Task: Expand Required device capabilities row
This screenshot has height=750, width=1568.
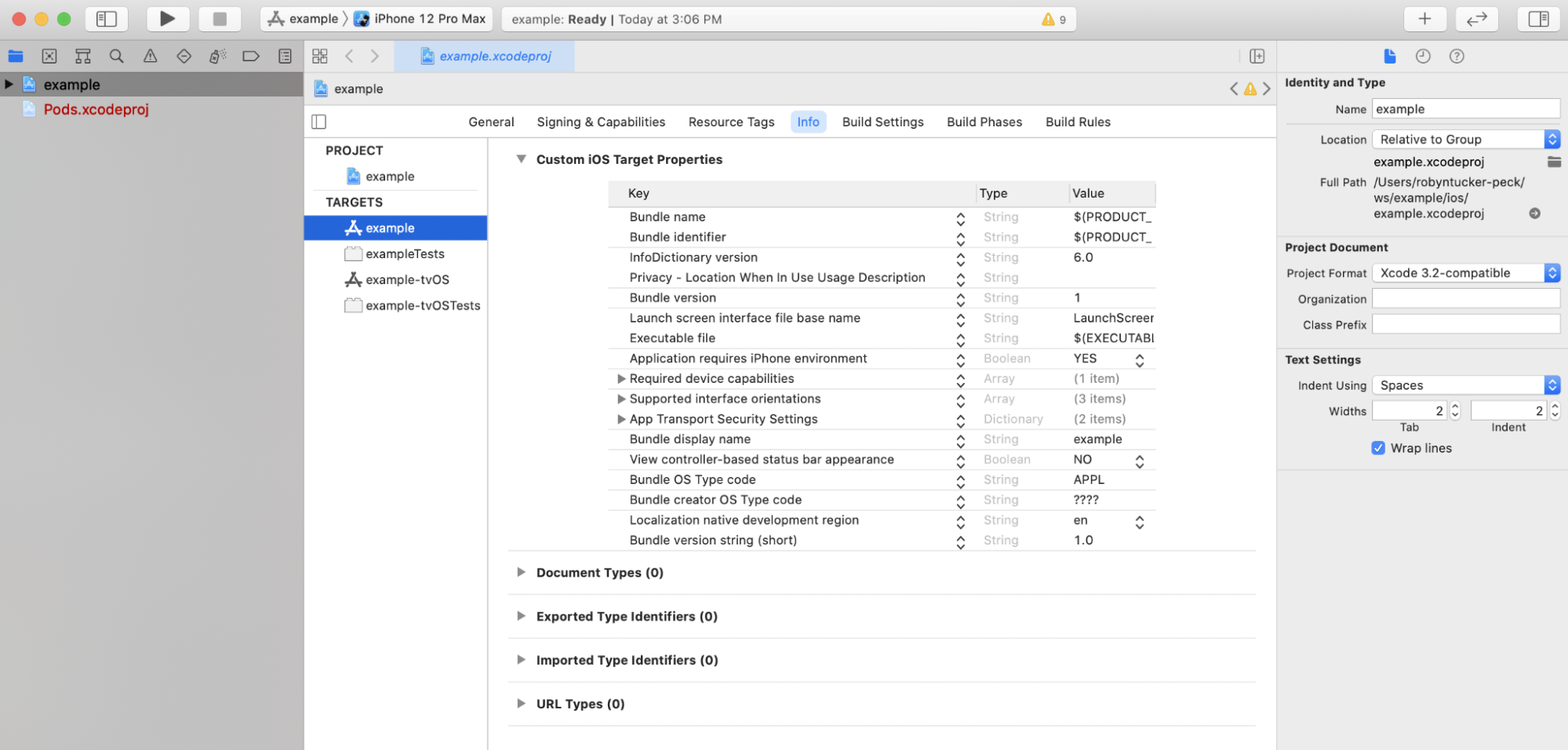Action: click(x=621, y=379)
